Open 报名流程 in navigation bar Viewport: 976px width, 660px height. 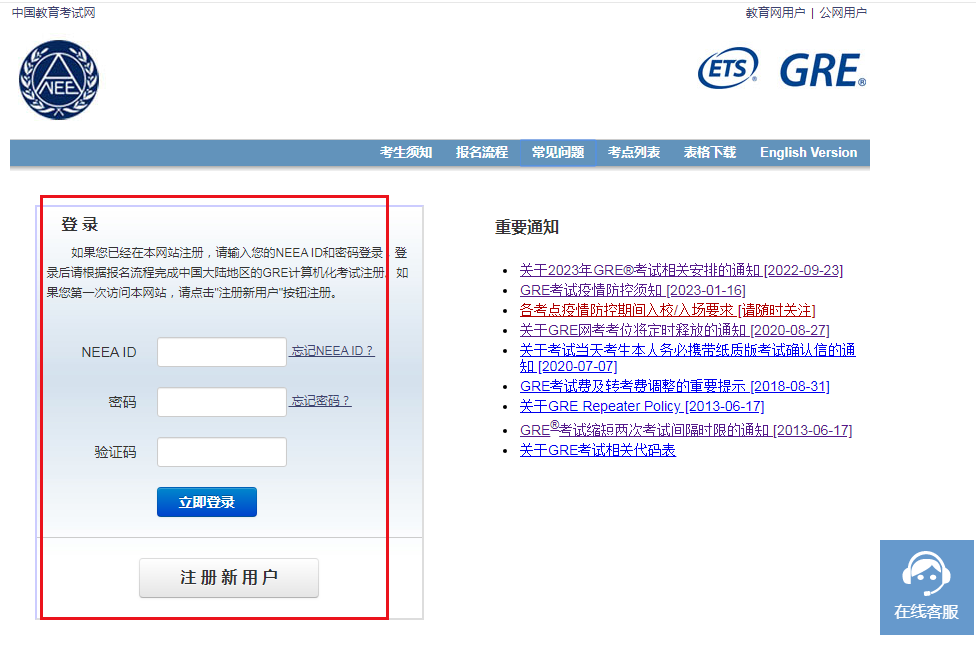coord(482,153)
